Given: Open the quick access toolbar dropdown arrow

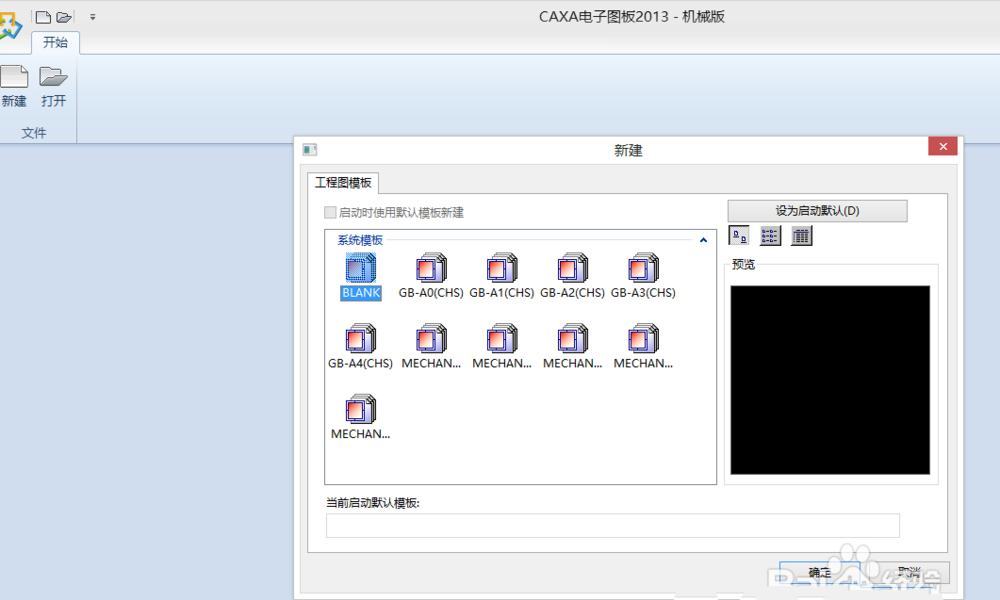Looking at the screenshot, I should 92,17.
